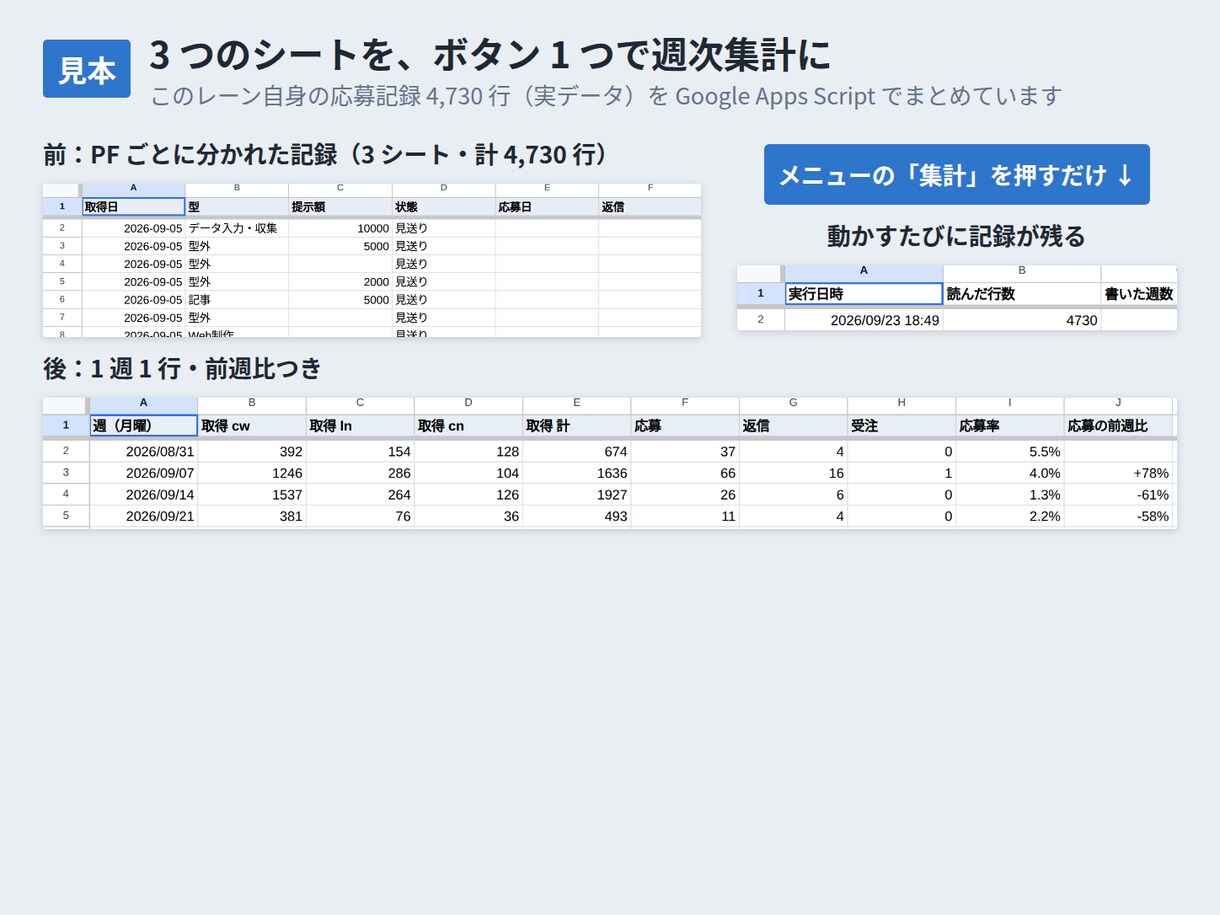Select the 取得 計 header cell
This screenshot has height=915, width=1220.
[577, 426]
